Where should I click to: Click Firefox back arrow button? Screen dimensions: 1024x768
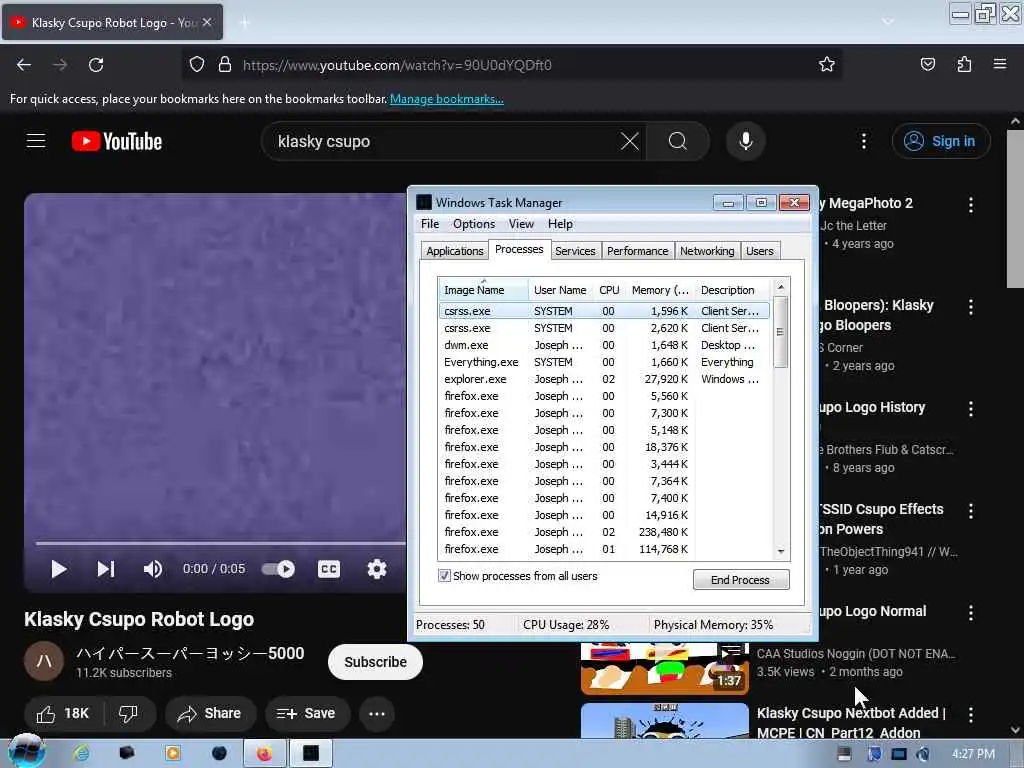(x=24, y=65)
